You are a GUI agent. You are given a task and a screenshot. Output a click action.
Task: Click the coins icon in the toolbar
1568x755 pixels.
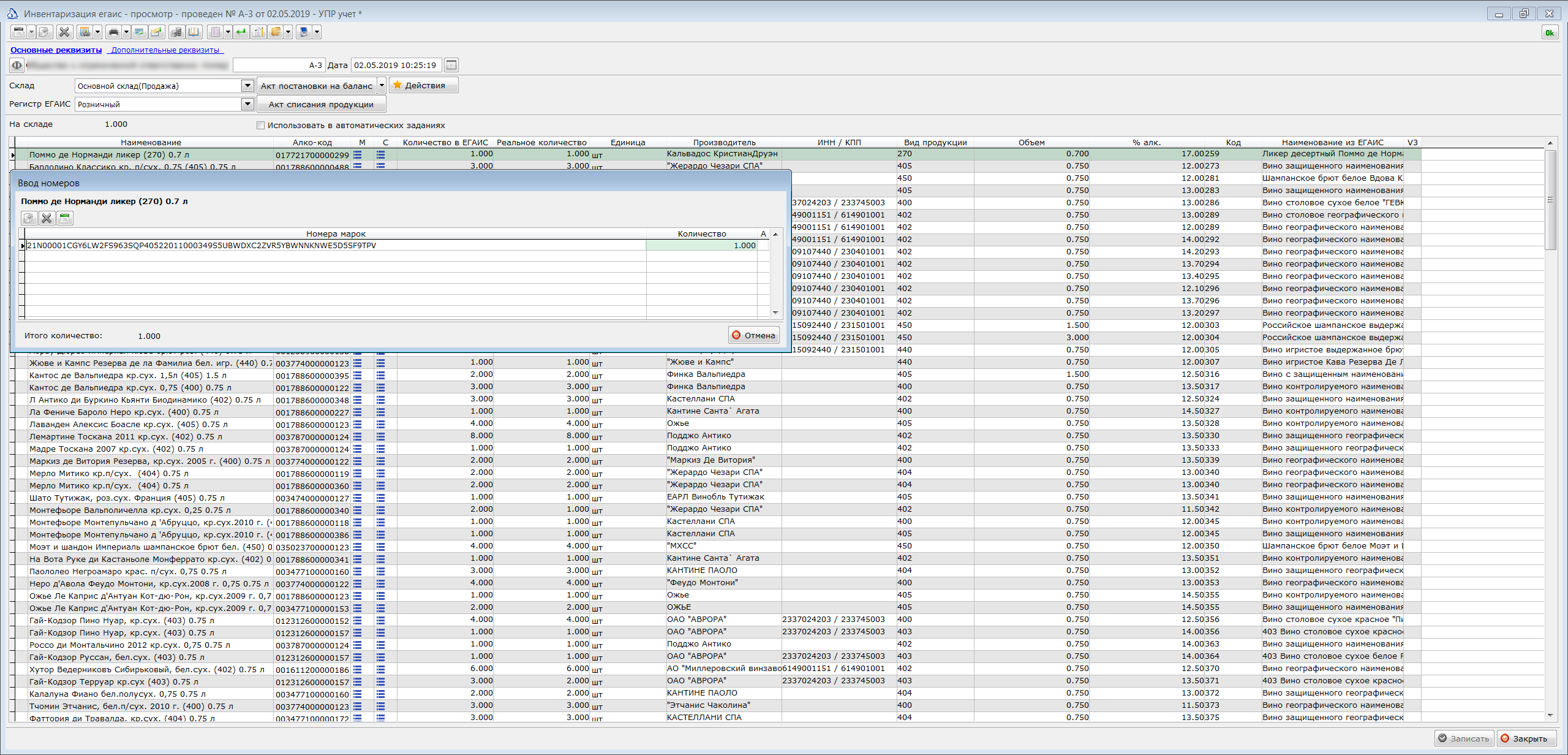(176, 32)
